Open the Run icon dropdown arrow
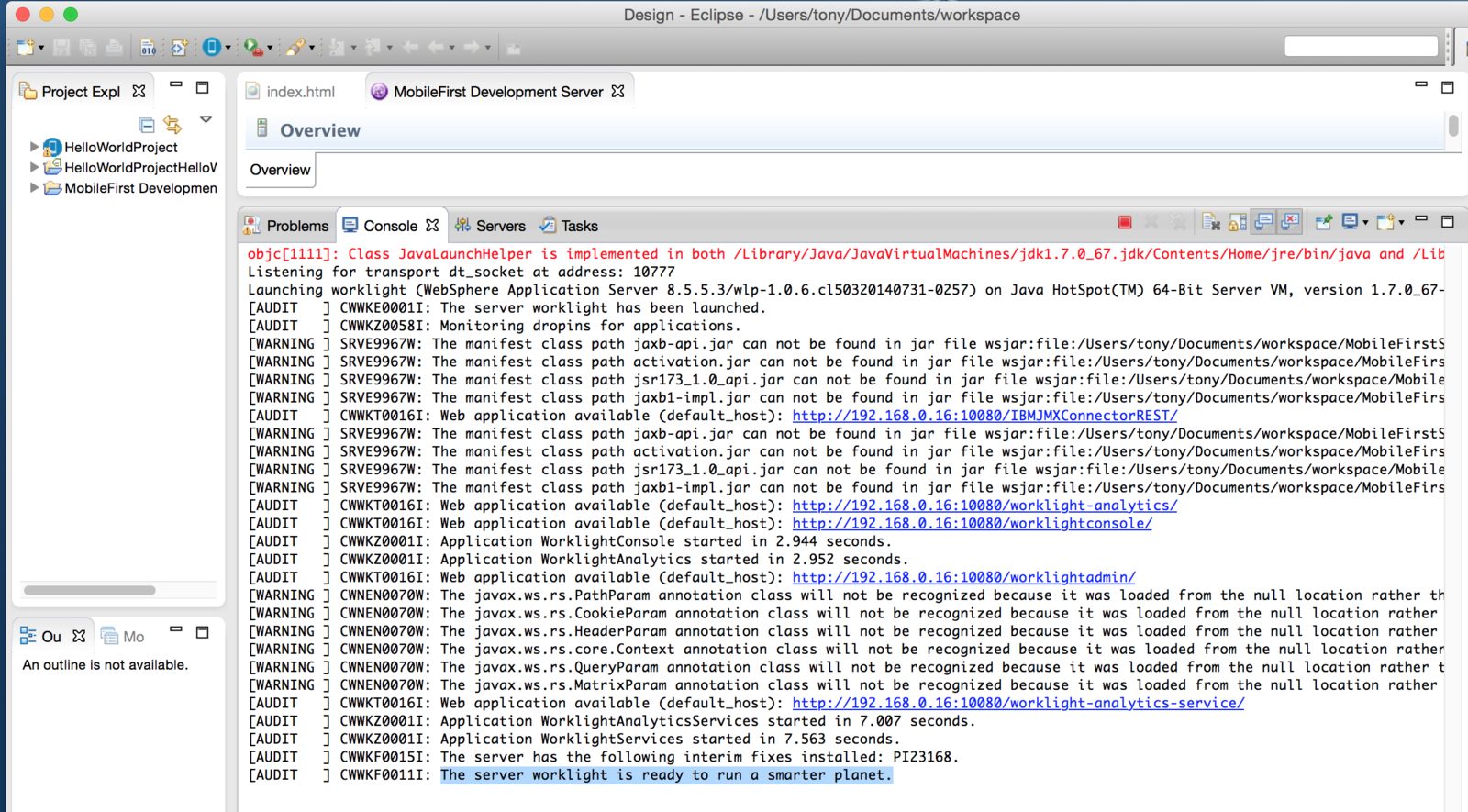Image resolution: width=1468 pixels, height=812 pixels. [x=270, y=48]
